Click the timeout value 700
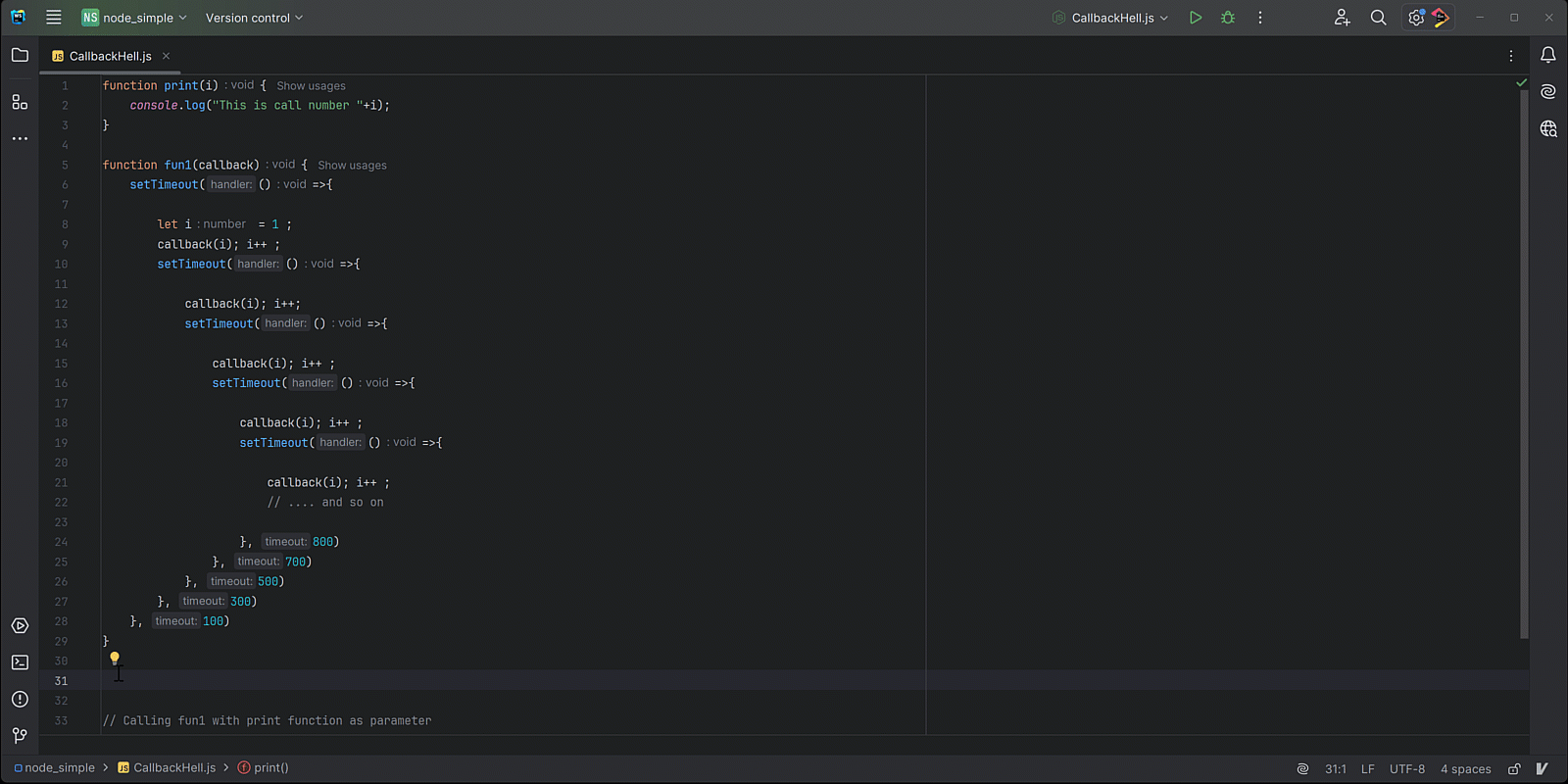The height and width of the screenshot is (784, 1568). point(295,563)
